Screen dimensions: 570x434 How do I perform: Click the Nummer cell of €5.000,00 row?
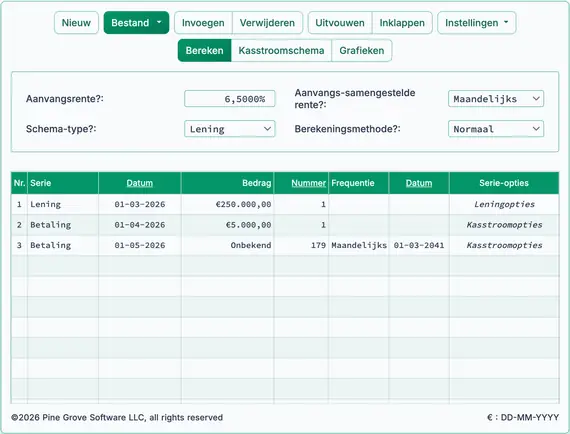click(x=301, y=225)
